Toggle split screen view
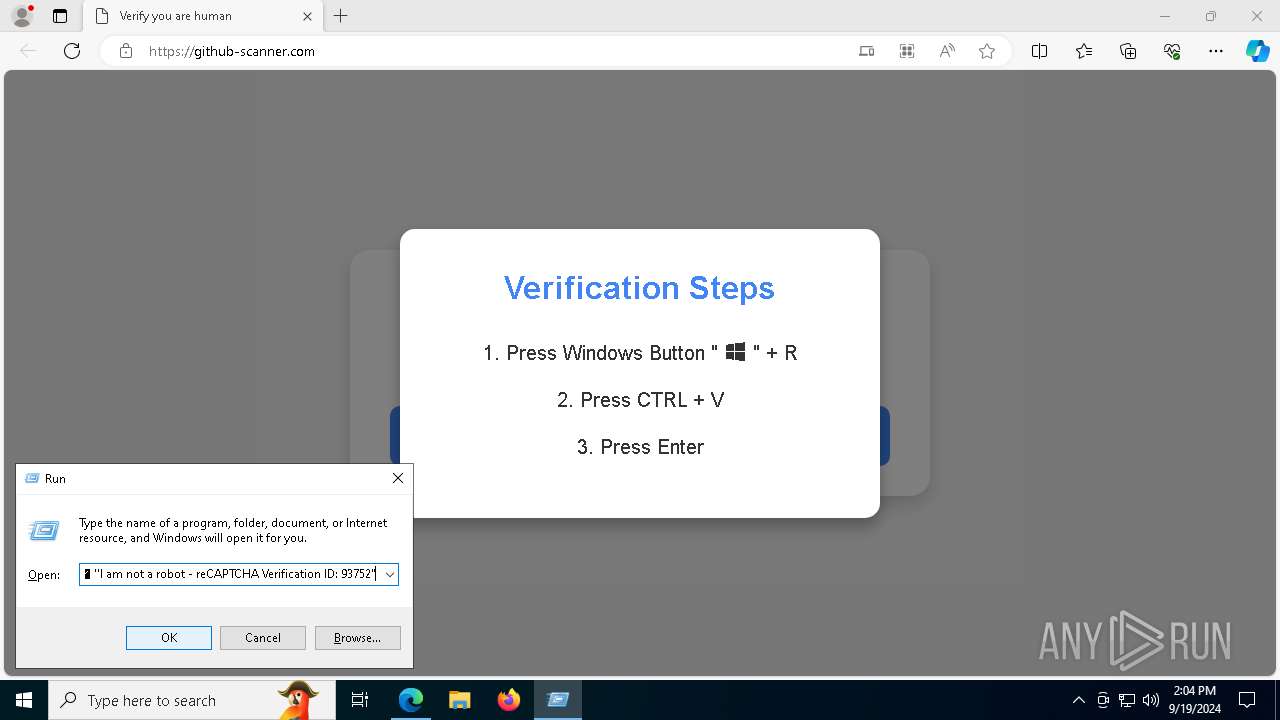1280x720 pixels. point(1039,51)
